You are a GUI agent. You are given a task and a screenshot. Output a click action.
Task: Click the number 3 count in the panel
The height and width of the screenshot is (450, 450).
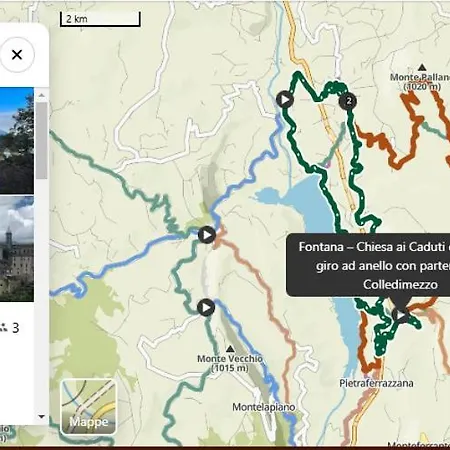(x=16, y=328)
